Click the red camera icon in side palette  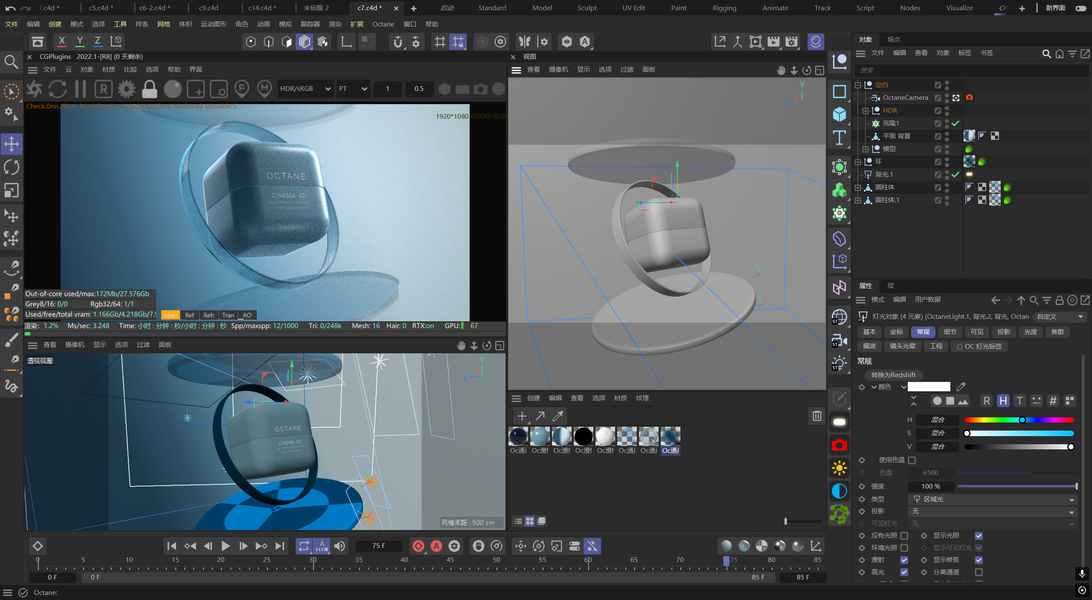(x=839, y=445)
